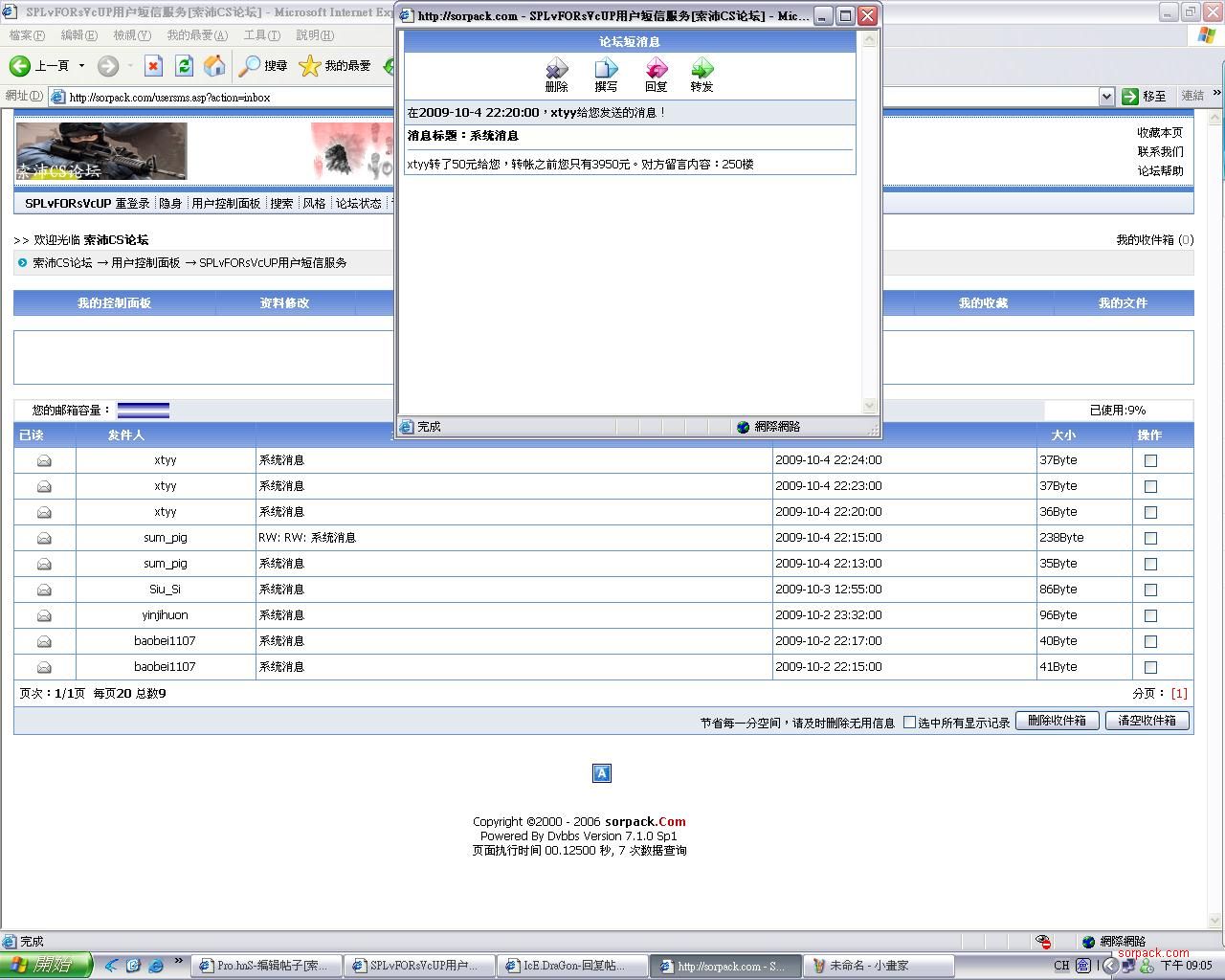The height and width of the screenshot is (980, 1225).
Task: Click the Windows Start button
Action: click(x=46, y=965)
